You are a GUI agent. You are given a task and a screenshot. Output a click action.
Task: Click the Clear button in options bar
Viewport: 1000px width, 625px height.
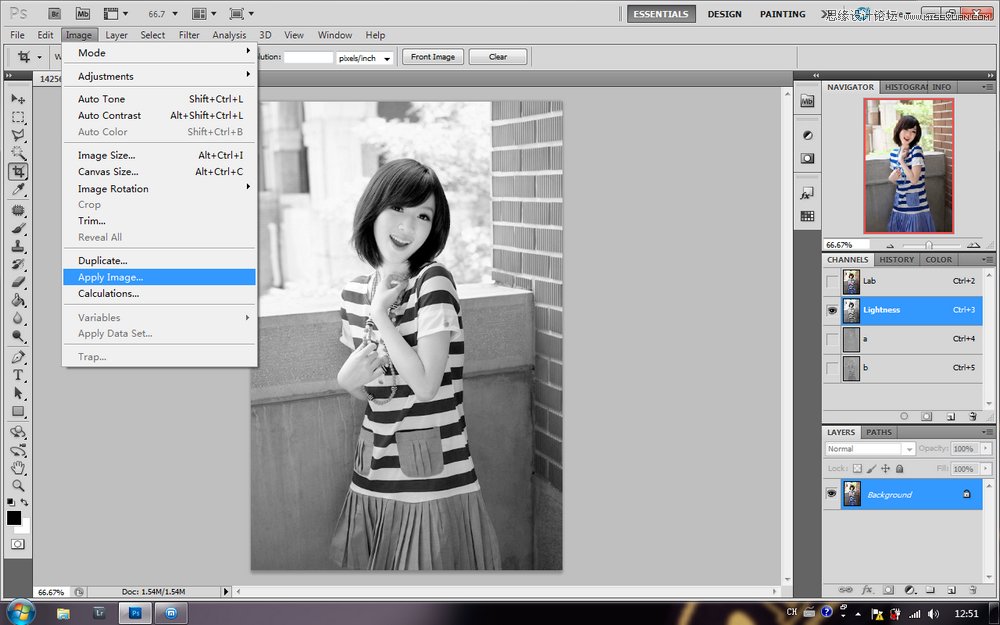(497, 57)
